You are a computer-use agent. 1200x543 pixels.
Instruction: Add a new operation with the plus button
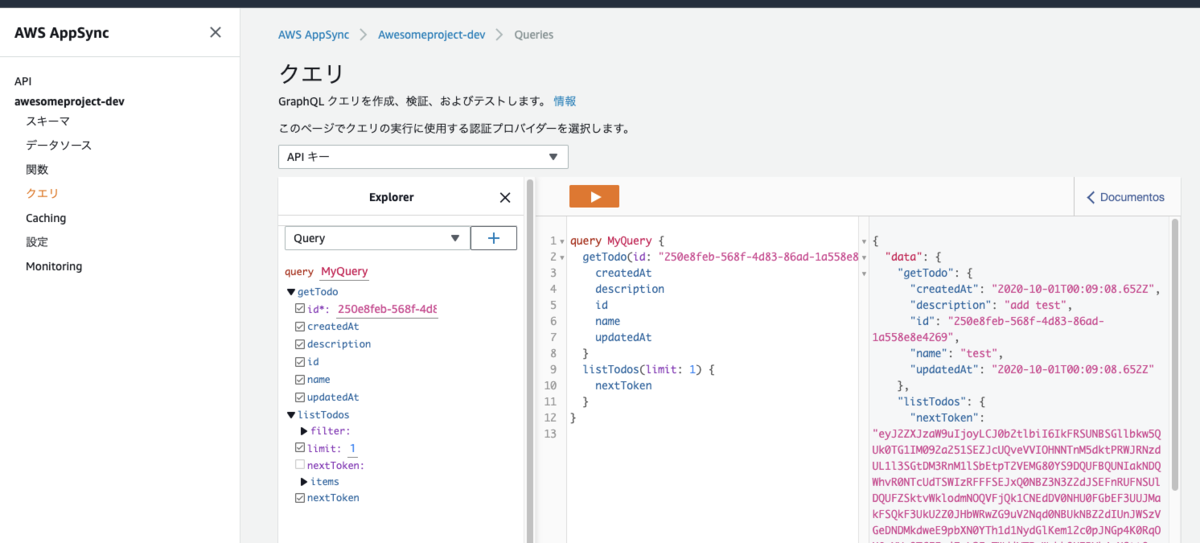point(493,238)
